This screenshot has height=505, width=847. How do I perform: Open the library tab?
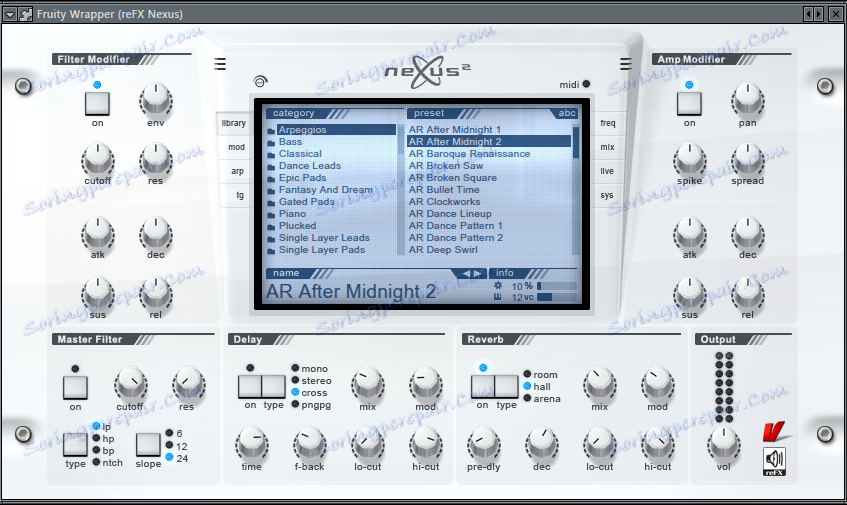233,123
